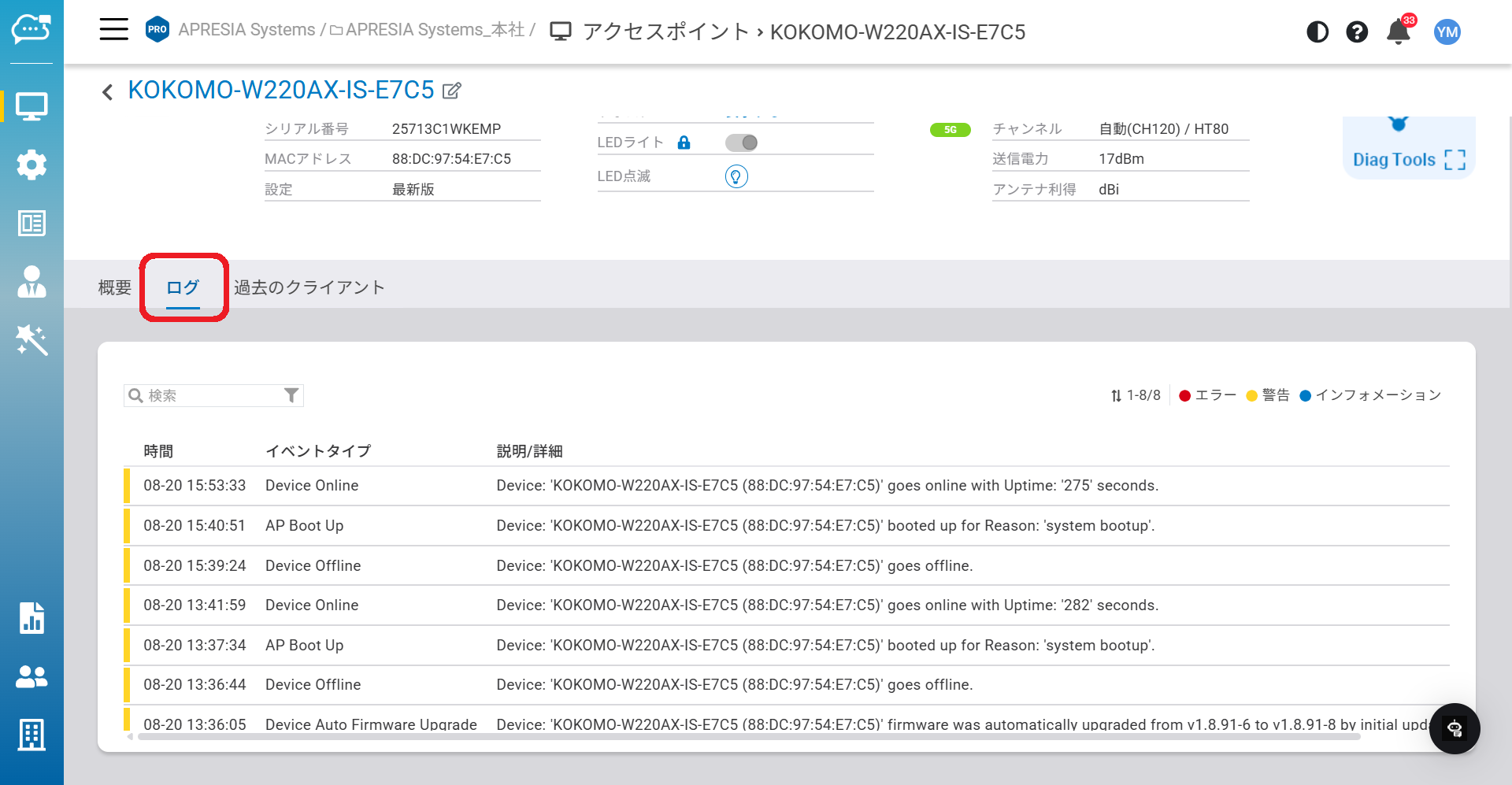
Task: Toggle the information log filter
Action: pyautogui.click(x=1369, y=395)
